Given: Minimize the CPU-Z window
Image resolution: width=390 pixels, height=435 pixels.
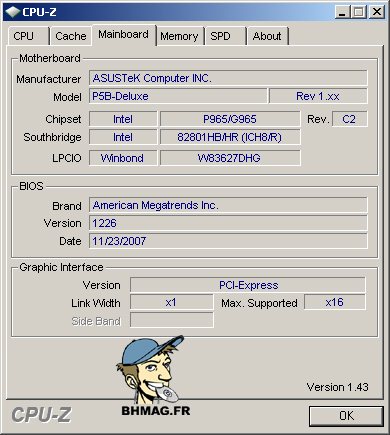Looking at the screenshot, I should (x=342, y=12).
